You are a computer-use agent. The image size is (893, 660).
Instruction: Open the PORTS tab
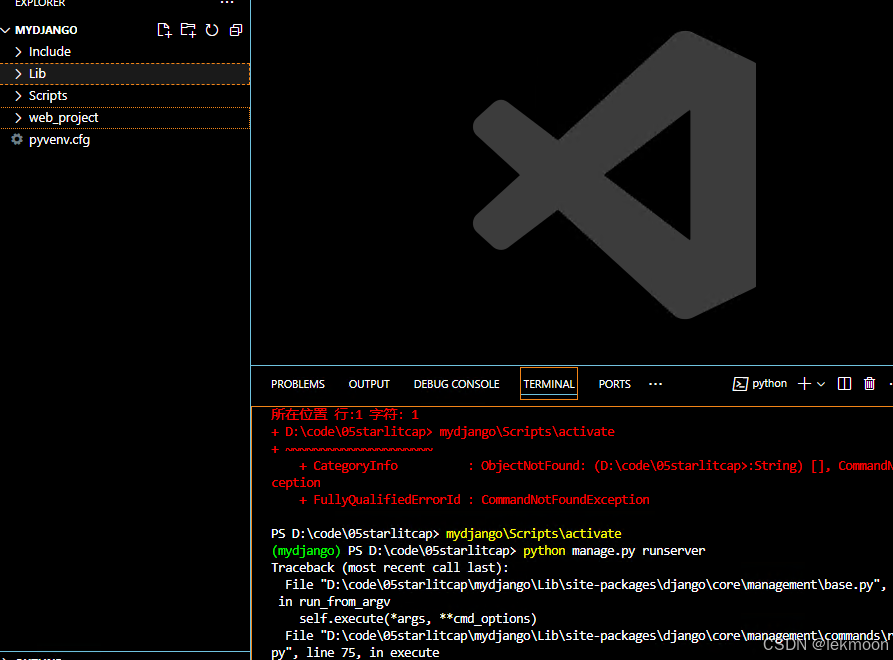[615, 384]
